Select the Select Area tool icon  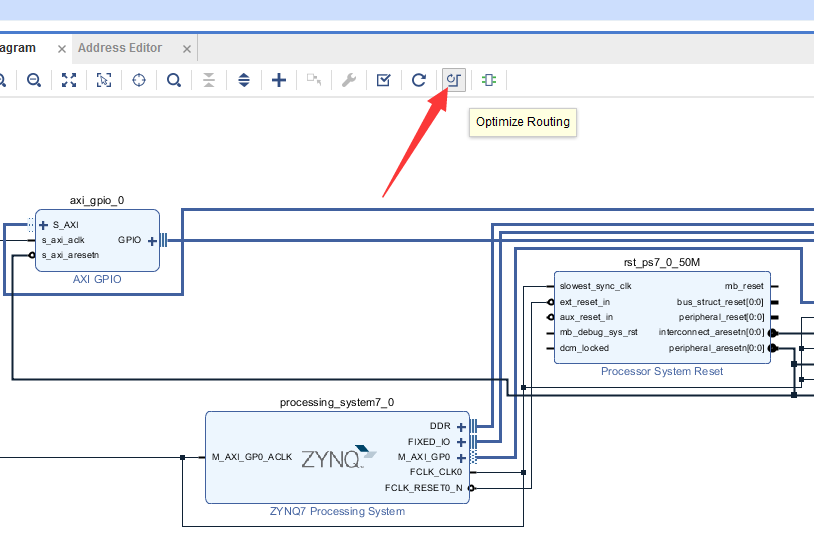[x=104, y=80]
